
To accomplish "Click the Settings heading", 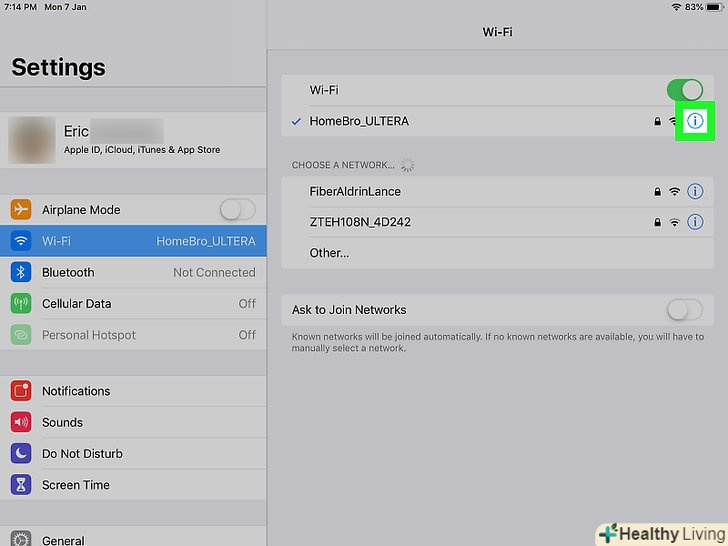I will point(58,67).
